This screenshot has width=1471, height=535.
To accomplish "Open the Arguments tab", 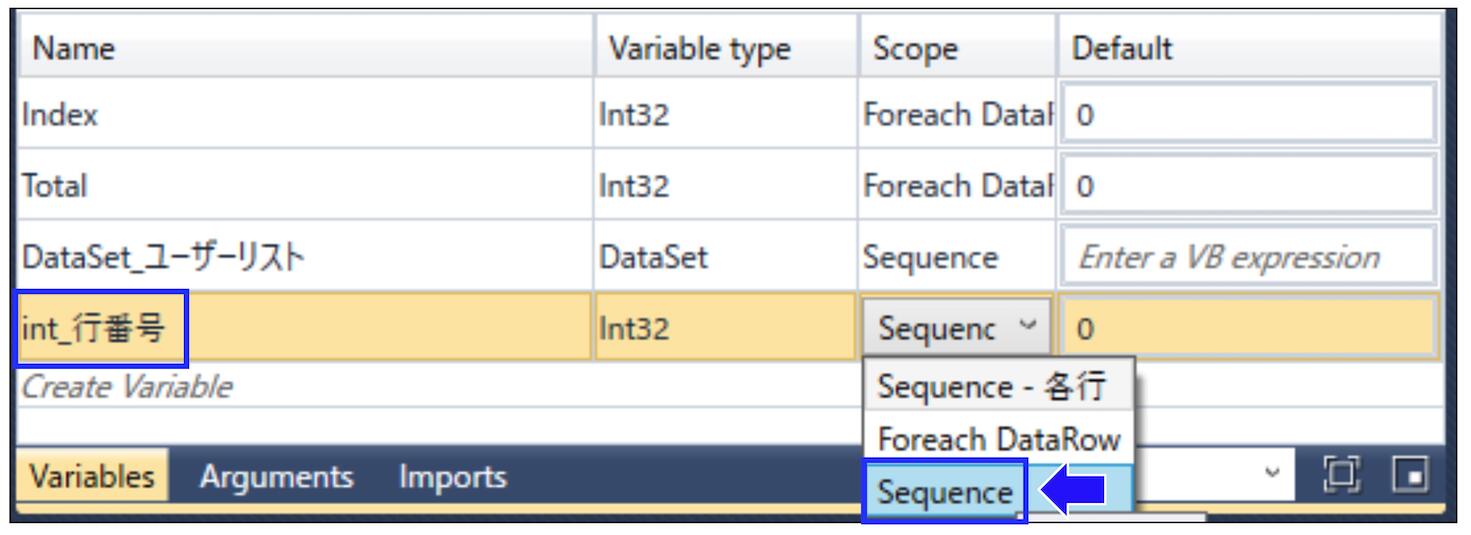I will (276, 477).
